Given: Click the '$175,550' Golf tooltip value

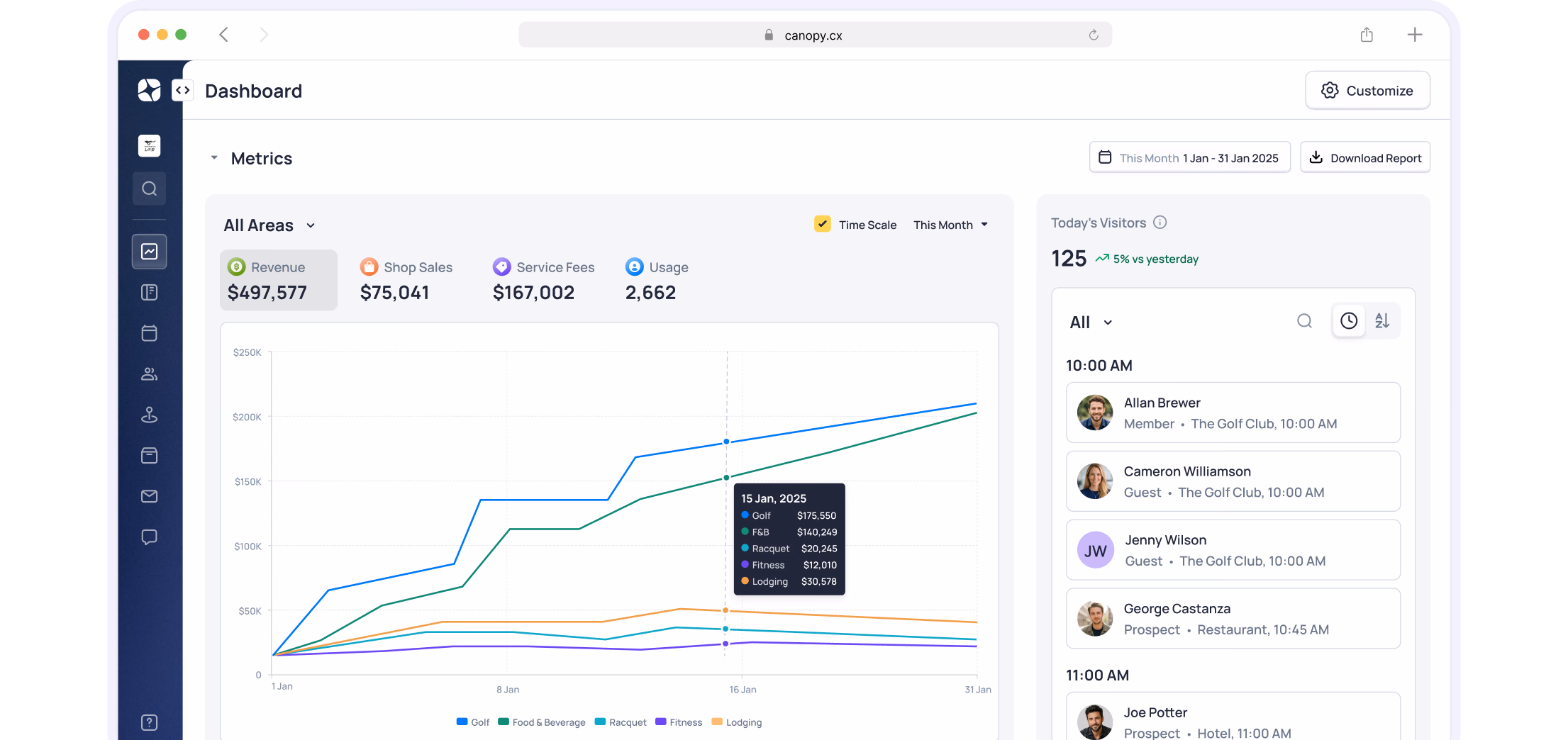Looking at the screenshot, I should click(x=816, y=516).
